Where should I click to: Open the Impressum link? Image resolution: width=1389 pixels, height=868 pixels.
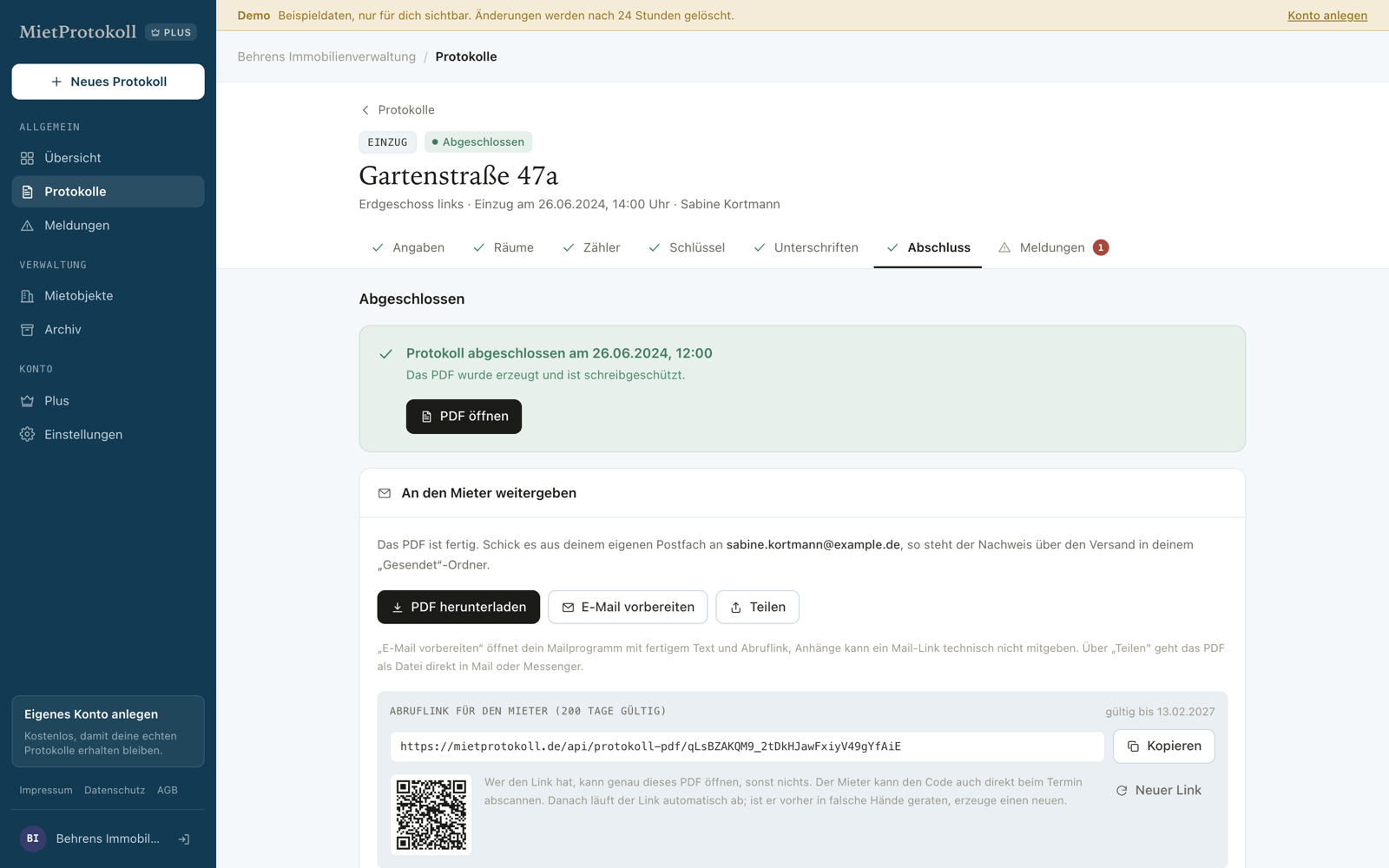46,790
